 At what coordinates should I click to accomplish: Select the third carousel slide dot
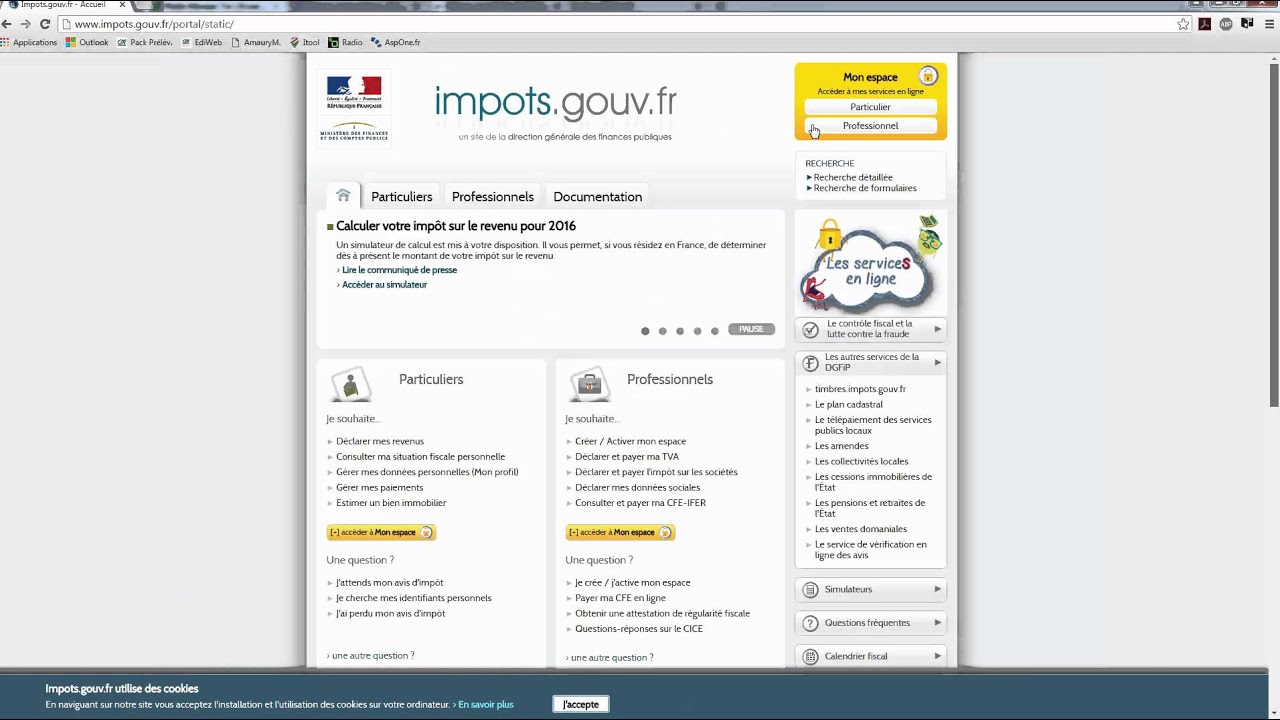click(x=680, y=331)
